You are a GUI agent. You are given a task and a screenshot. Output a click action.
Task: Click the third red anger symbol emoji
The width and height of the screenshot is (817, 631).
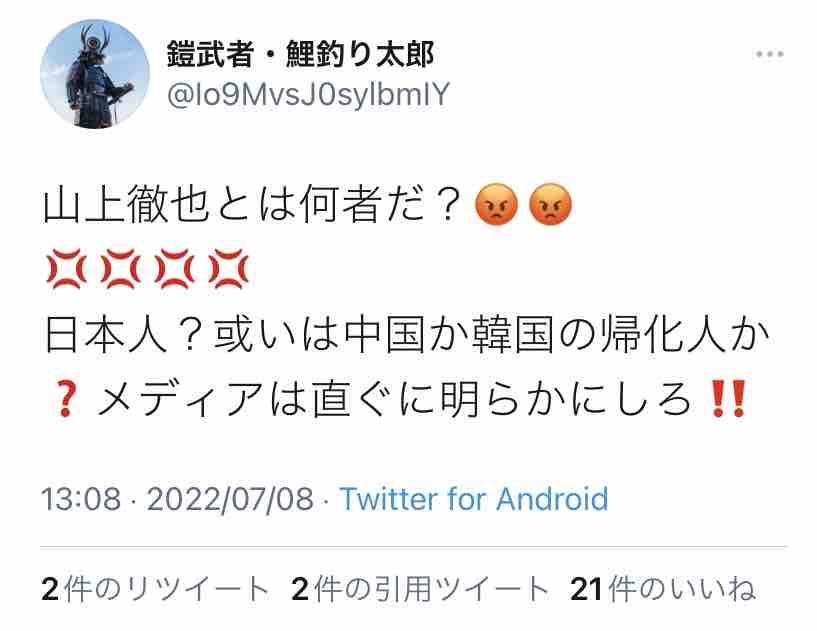(175, 269)
